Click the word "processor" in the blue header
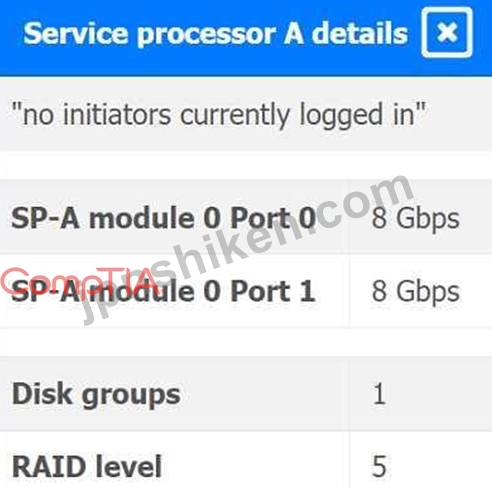Screen dimensions: 492x487 pyautogui.click(x=206, y=35)
